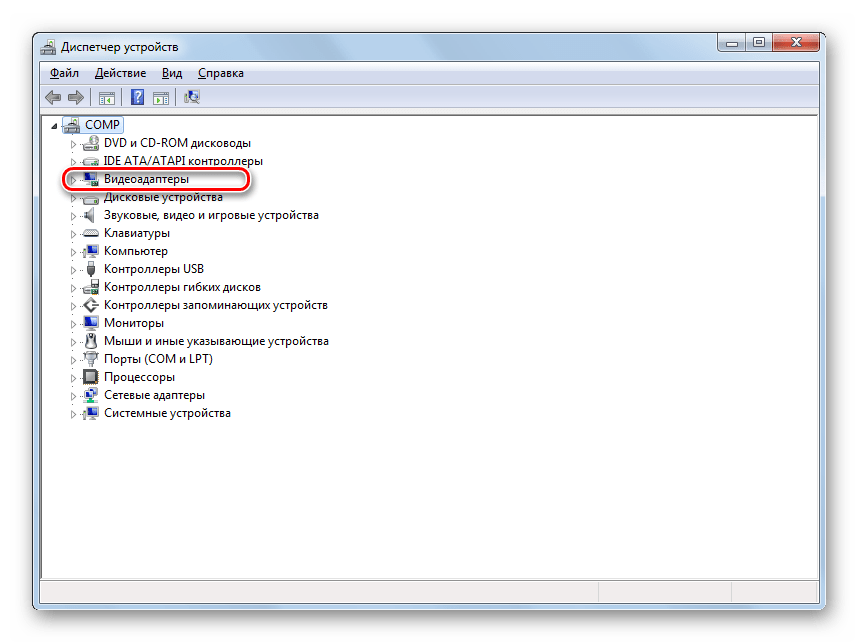Open the Действие menu
The width and height of the screenshot is (859, 643).
[x=121, y=73]
